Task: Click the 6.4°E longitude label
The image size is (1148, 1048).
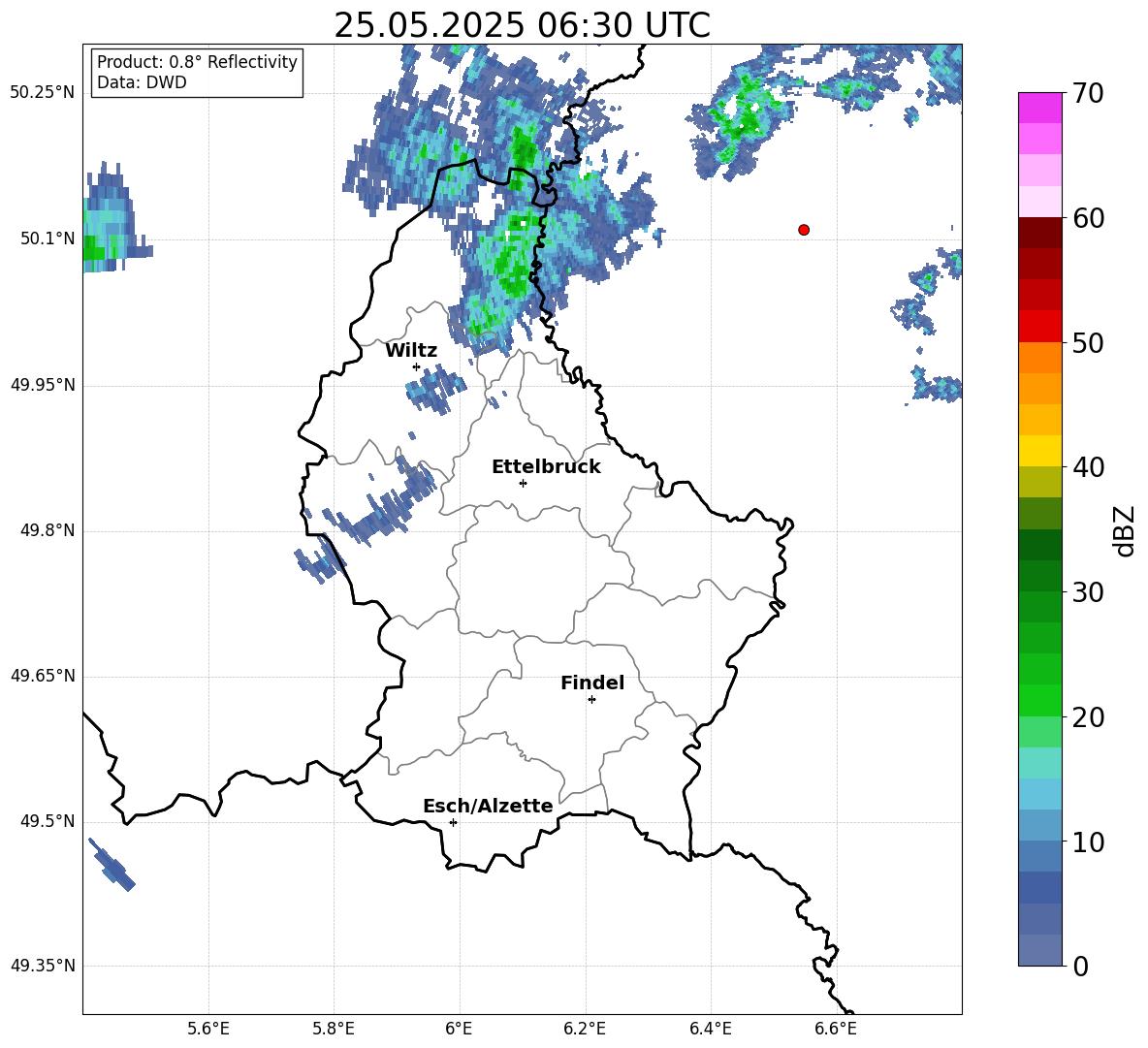Action: pyautogui.click(x=710, y=1029)
